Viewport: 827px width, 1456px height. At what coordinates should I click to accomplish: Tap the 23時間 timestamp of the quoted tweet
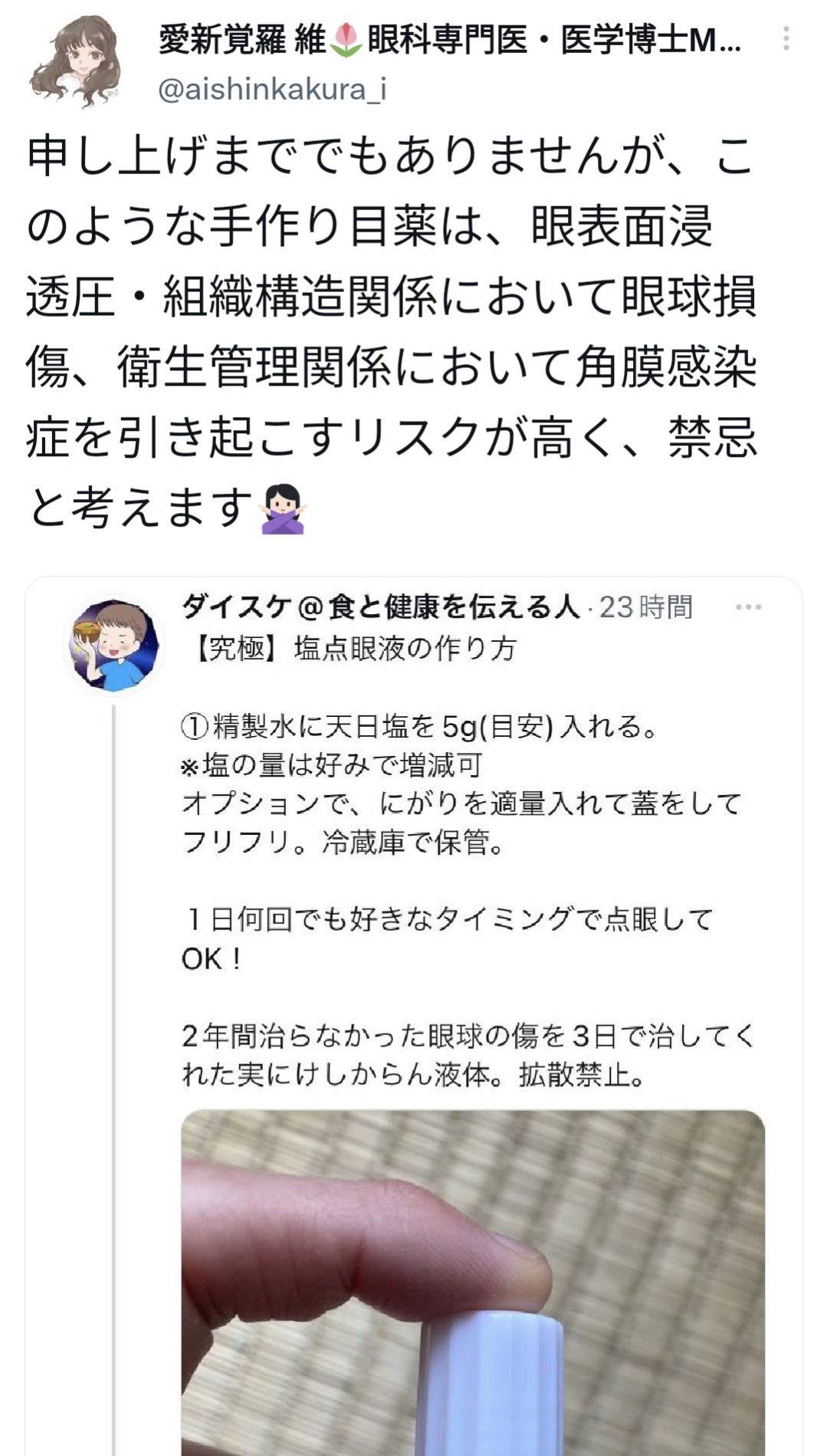pyautogui.click(x=646, y=607)
